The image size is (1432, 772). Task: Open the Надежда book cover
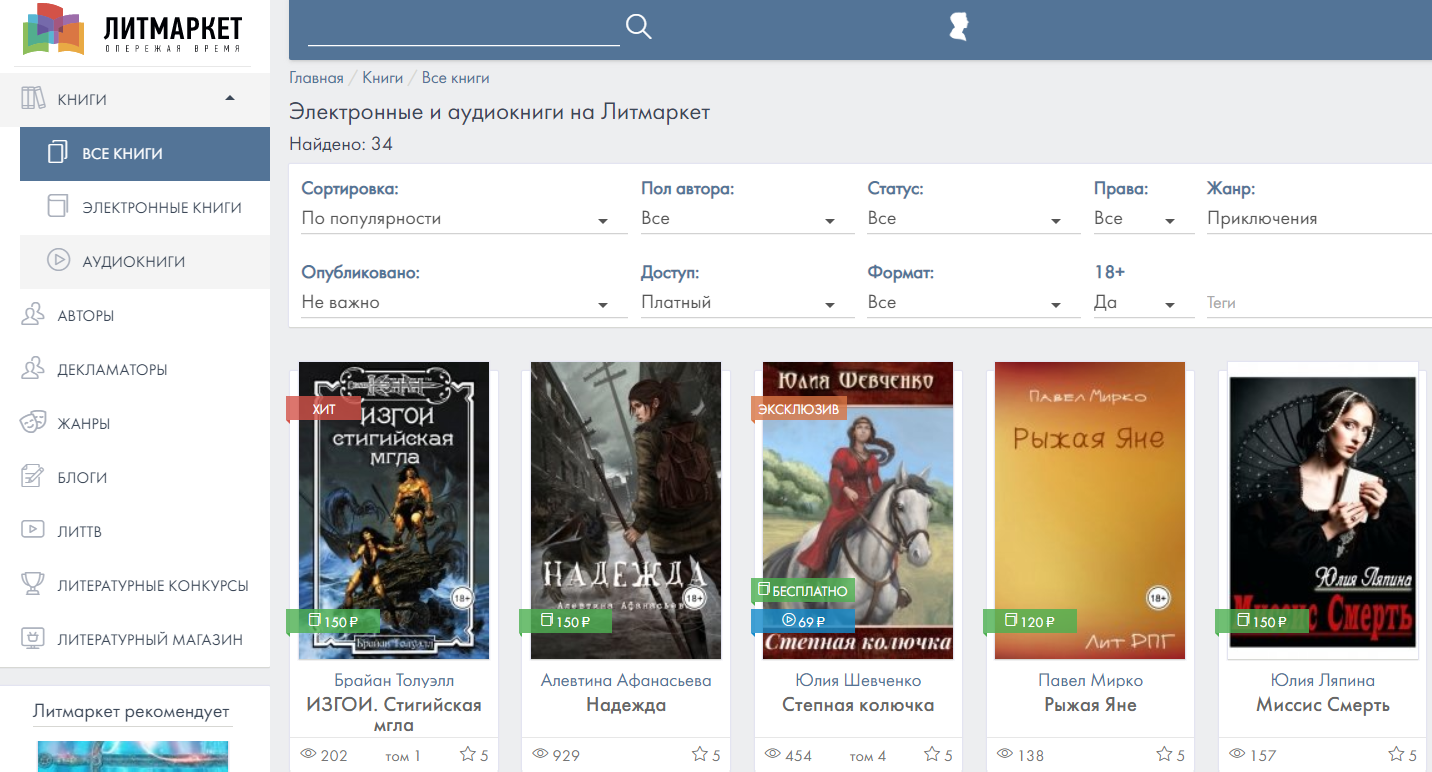(x=626, y=511)
